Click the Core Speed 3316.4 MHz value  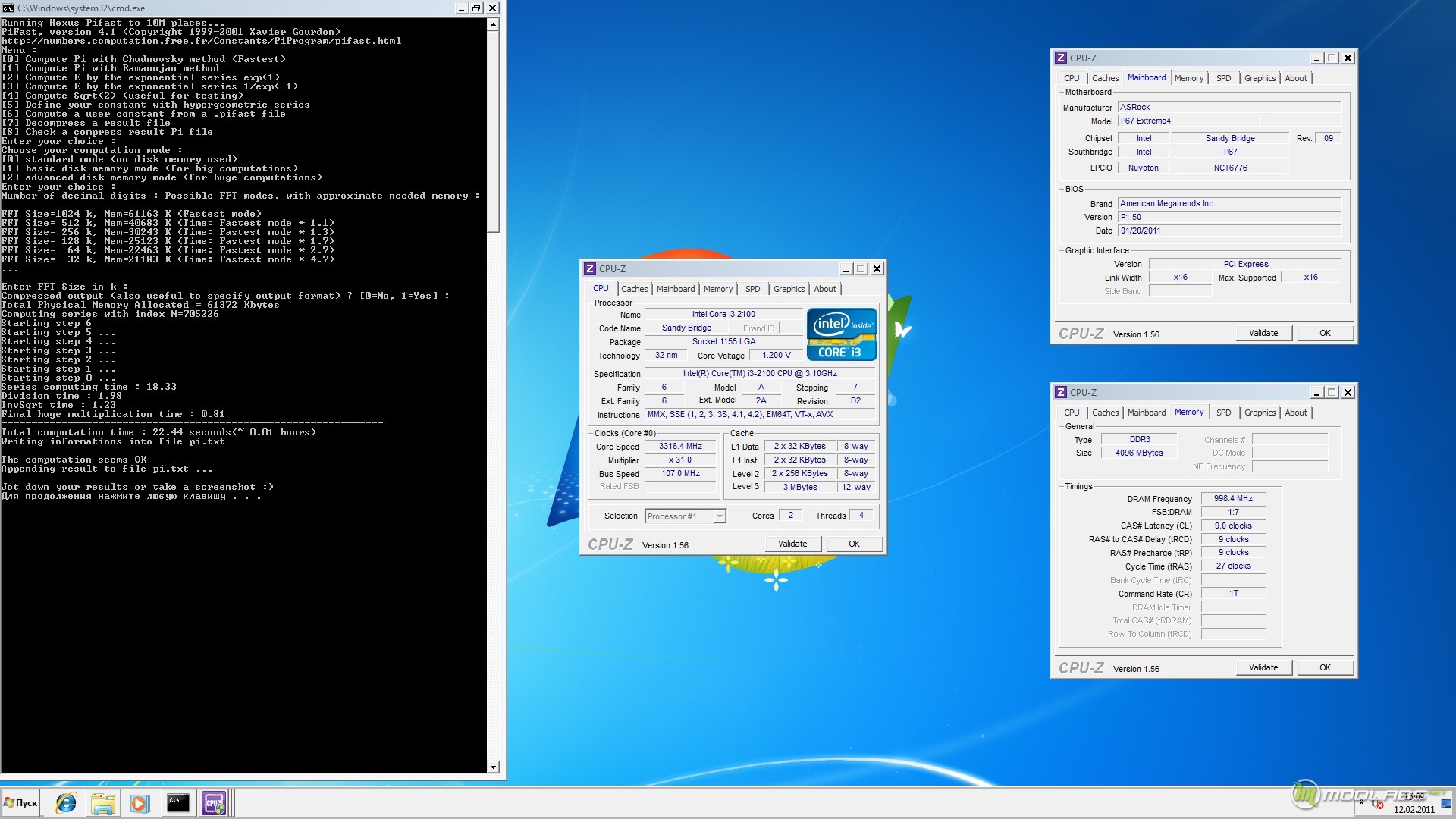coord(680,447)
